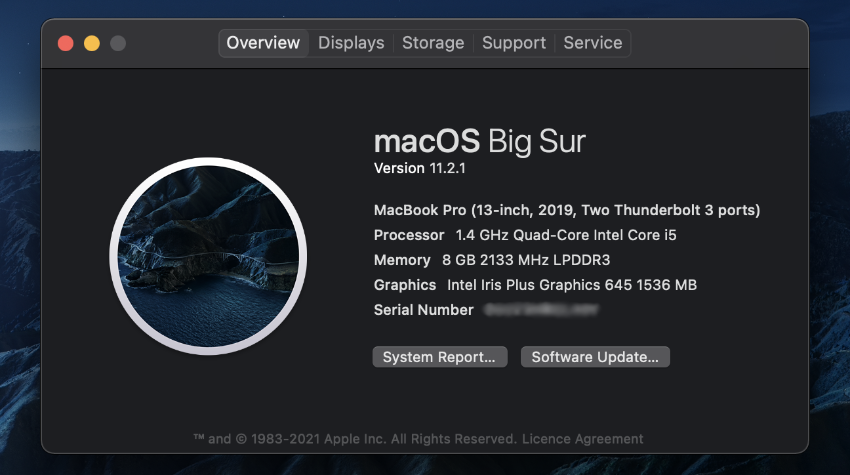The width and height of the screenshot is (850, 475).
Task: Open the Displays tab
Action: [351, 43]
